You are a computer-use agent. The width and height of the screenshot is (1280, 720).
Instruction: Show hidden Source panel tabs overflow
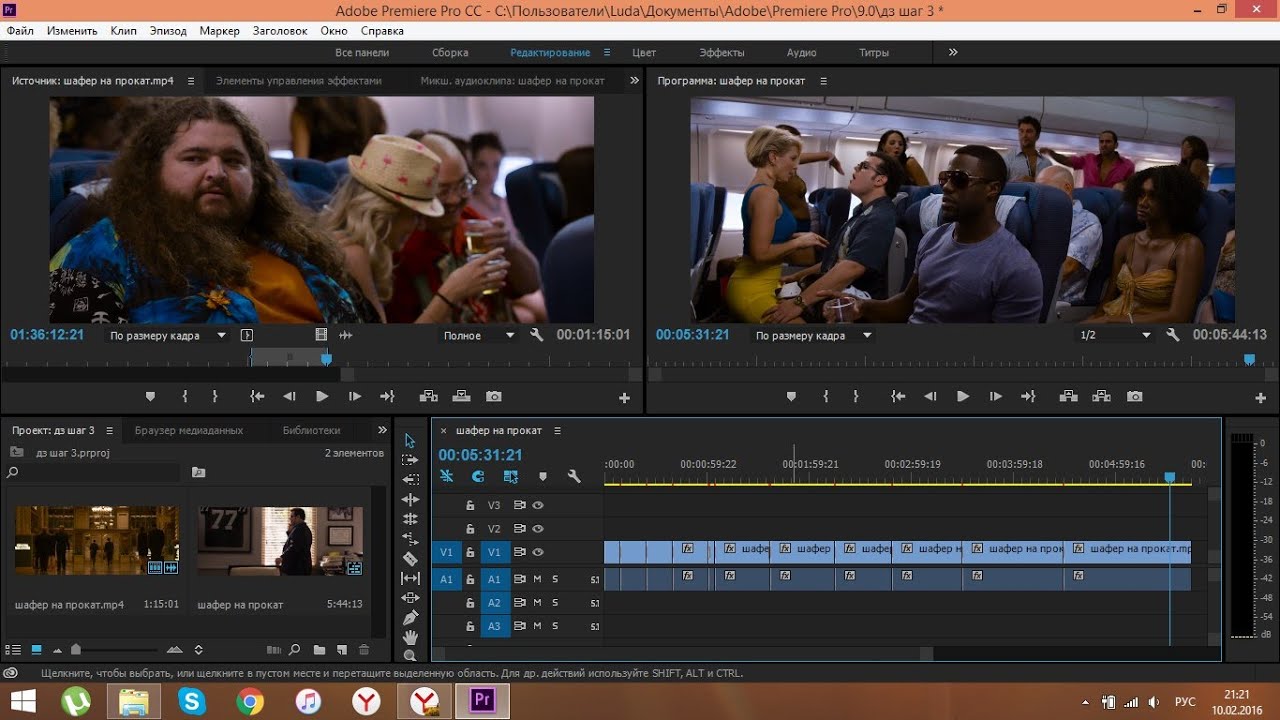pyautogui.click(x=634, y=80)
